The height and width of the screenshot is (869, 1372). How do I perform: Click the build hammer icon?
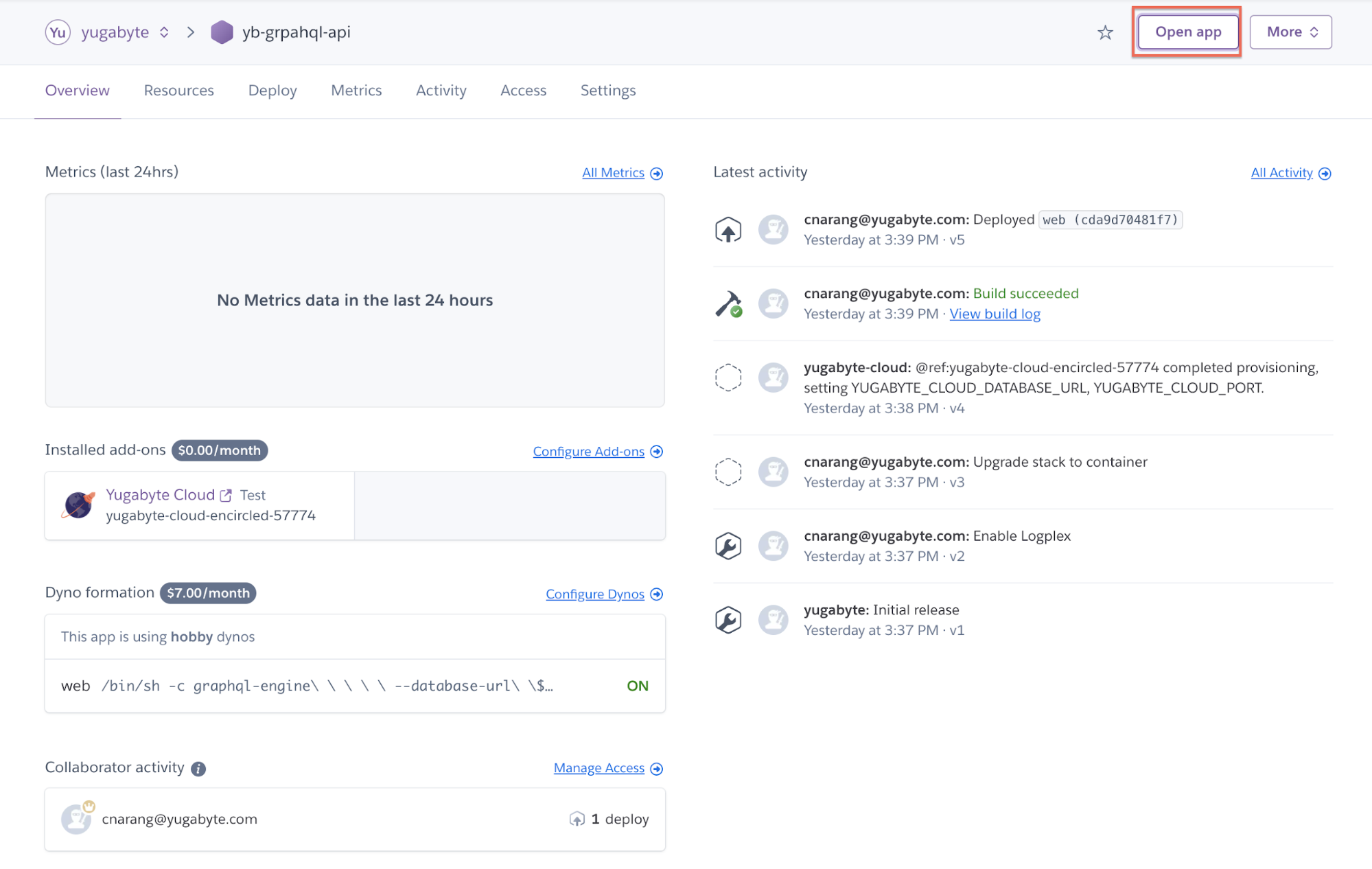728,304
